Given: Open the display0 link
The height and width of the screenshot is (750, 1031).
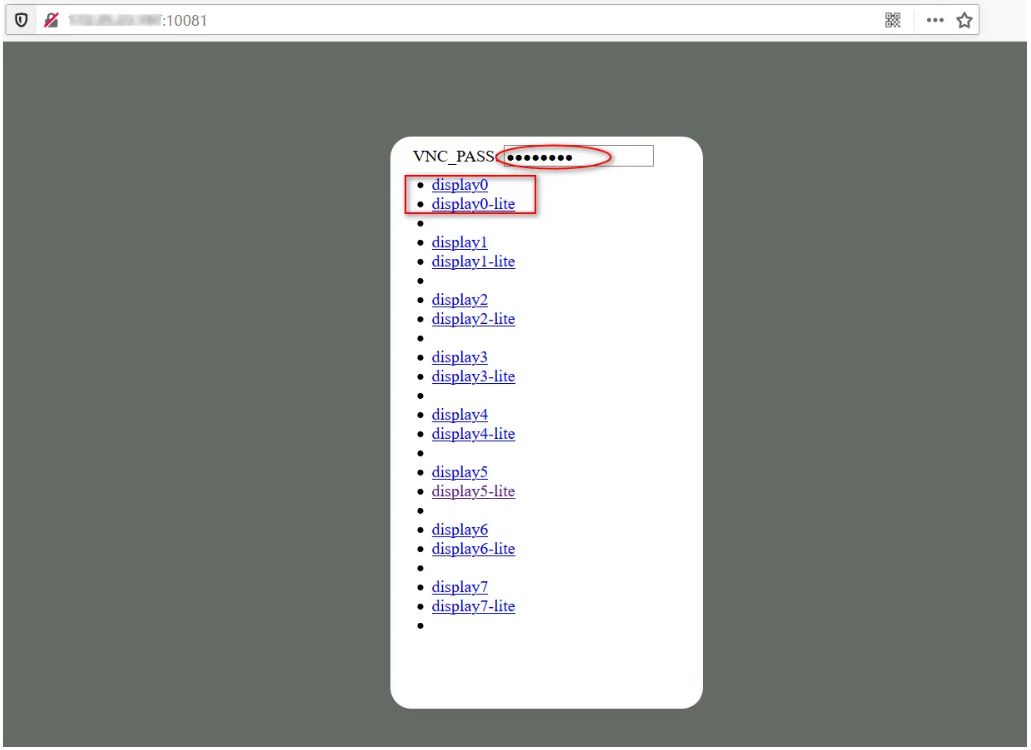Looking at the screenshot, I should coord(459,185).
